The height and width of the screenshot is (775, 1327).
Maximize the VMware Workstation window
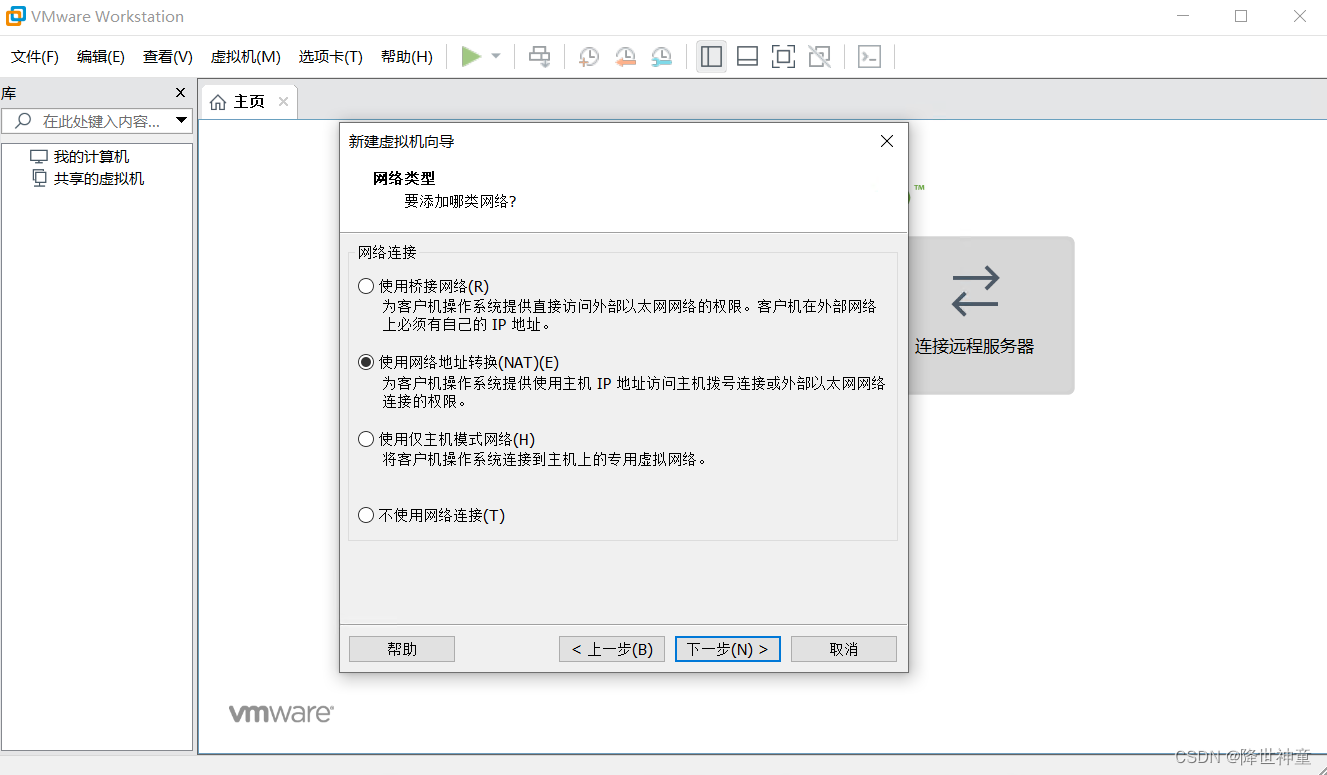[1241, 16]
